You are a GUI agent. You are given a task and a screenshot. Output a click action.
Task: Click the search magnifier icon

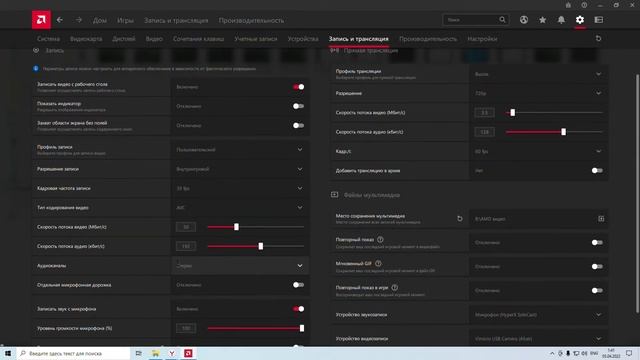pyautogui.click(x=502, y=20)
